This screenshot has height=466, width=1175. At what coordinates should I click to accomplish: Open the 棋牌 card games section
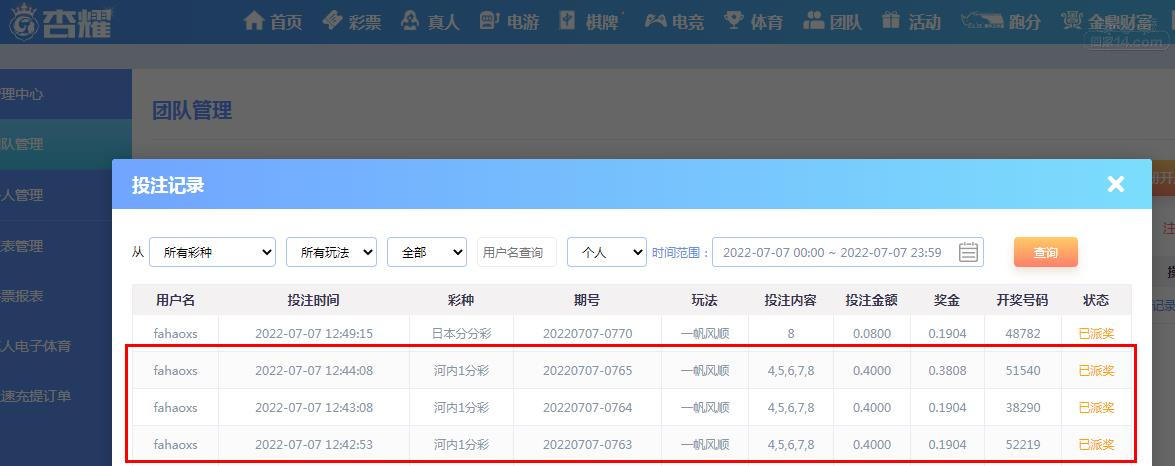pyautogui.click(x=589, y=21)
